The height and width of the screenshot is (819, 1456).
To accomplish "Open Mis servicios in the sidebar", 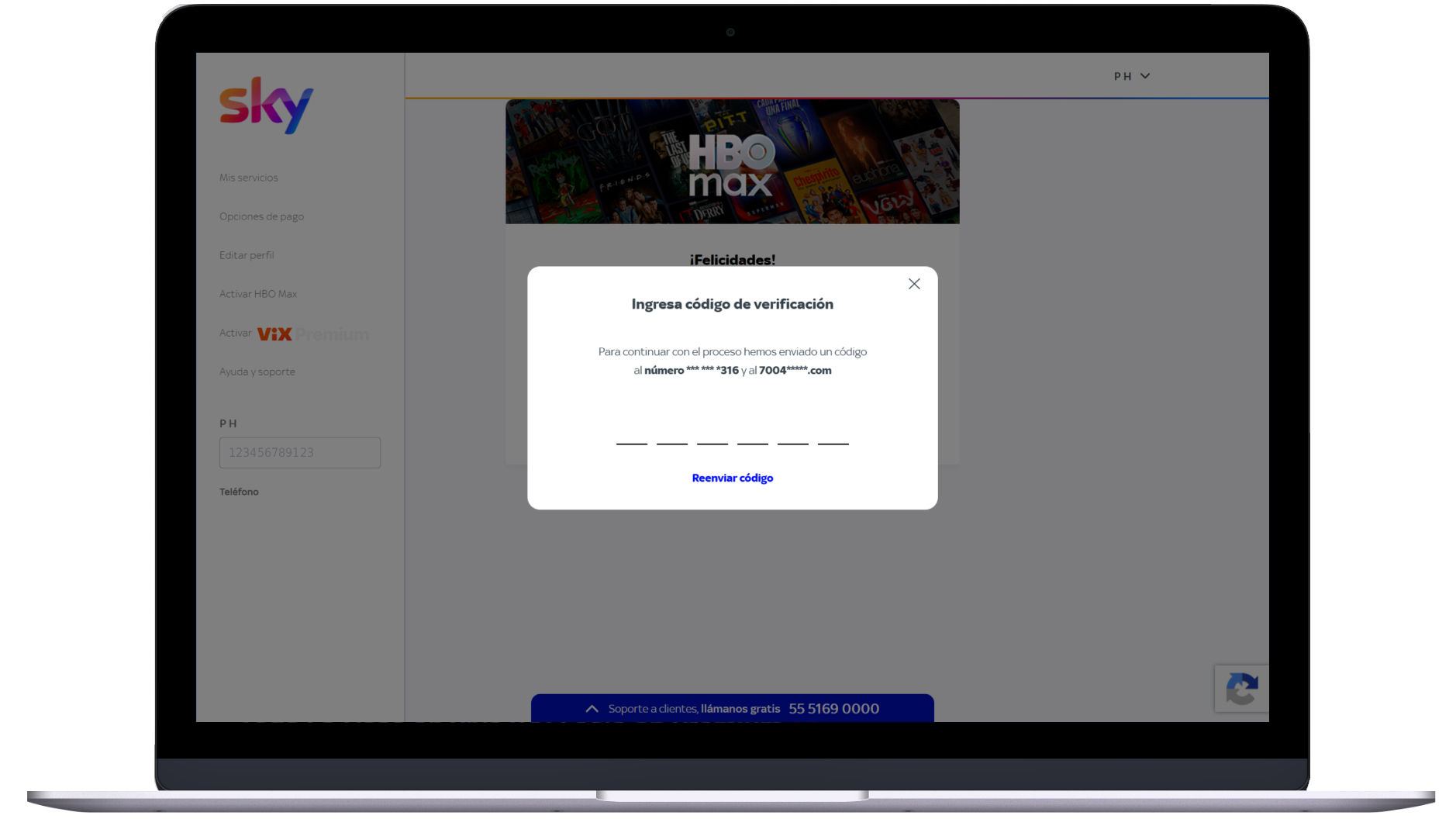I will (x=248, y=178).
